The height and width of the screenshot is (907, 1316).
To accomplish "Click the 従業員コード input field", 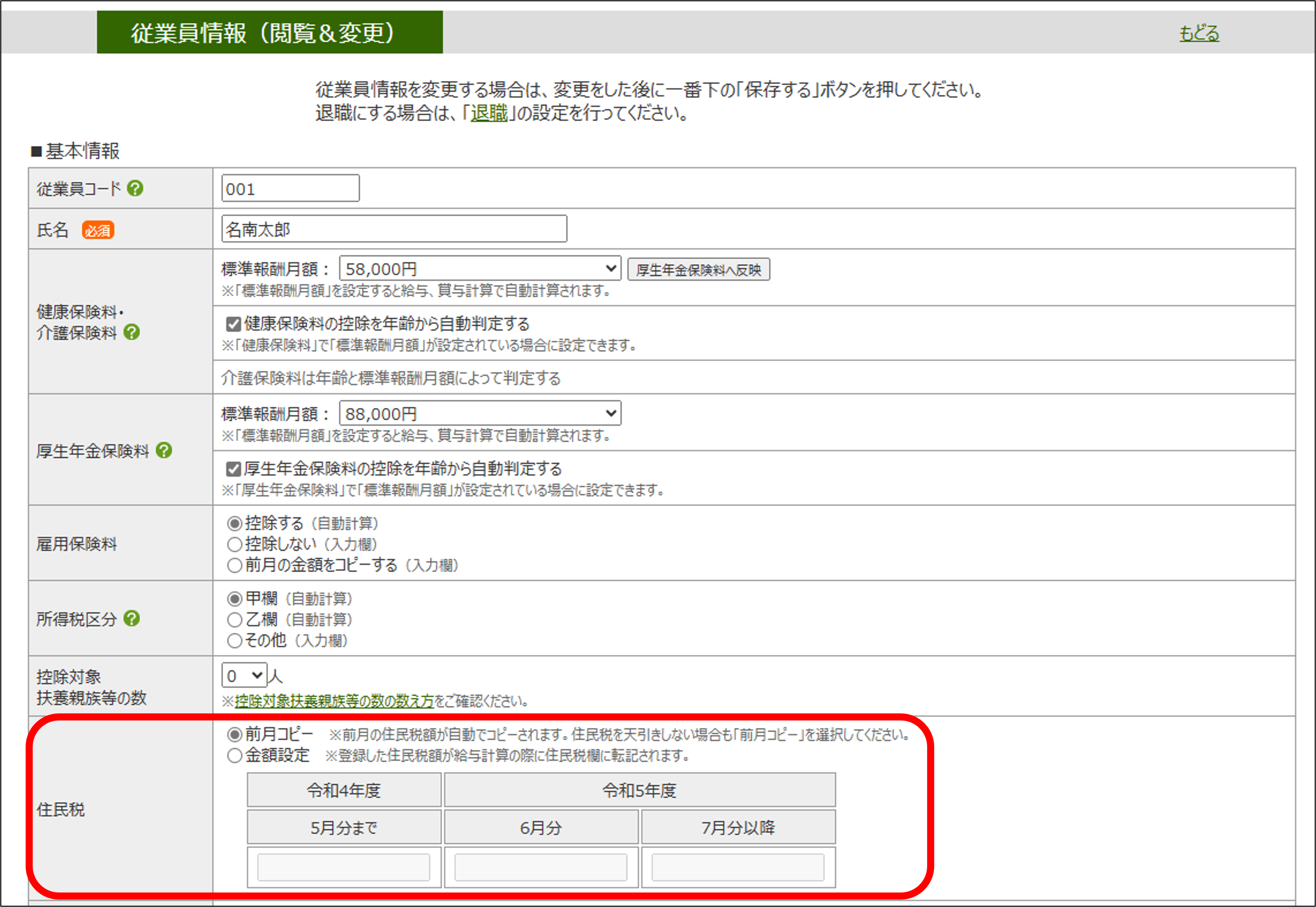I will 290,189.
